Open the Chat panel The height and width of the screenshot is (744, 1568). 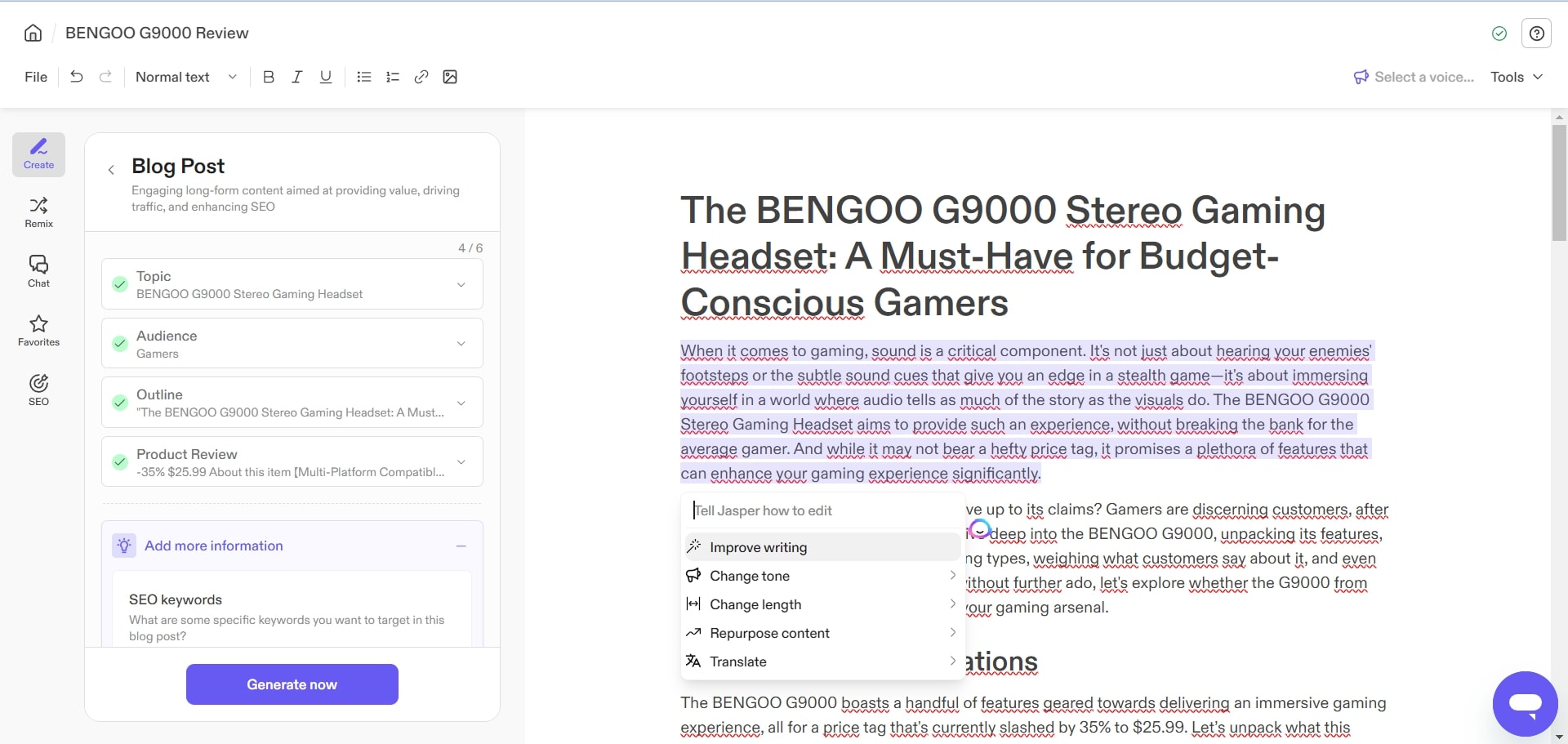(x=38, y=270)
